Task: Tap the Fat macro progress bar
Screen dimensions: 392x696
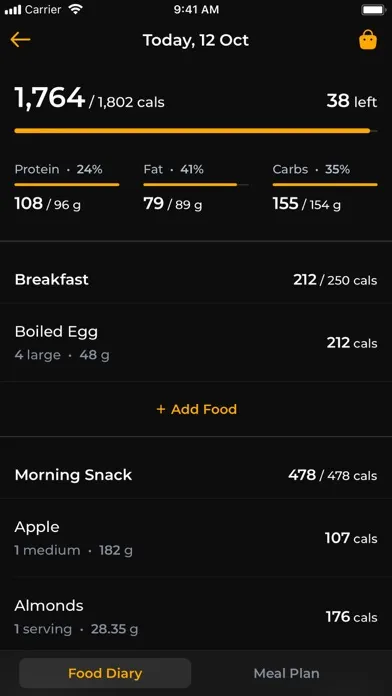Action: [x=196, y=185]
